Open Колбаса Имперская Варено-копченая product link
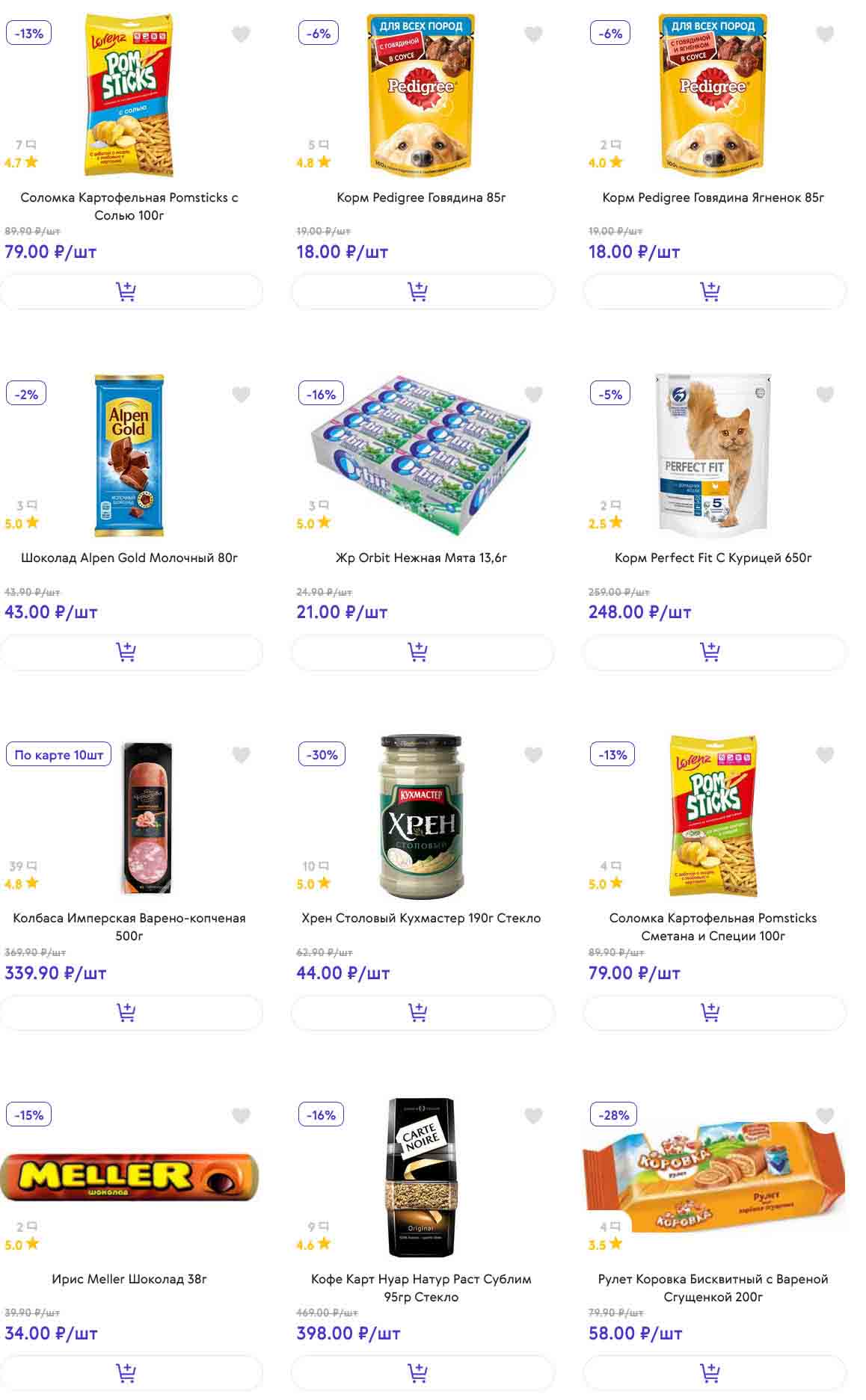The width and height of the screenshot is (866, 1400). click(129, 926)
